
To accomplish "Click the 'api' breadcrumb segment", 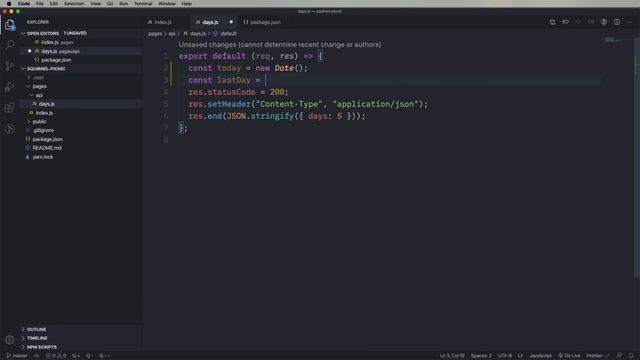I will coord(172,33).
